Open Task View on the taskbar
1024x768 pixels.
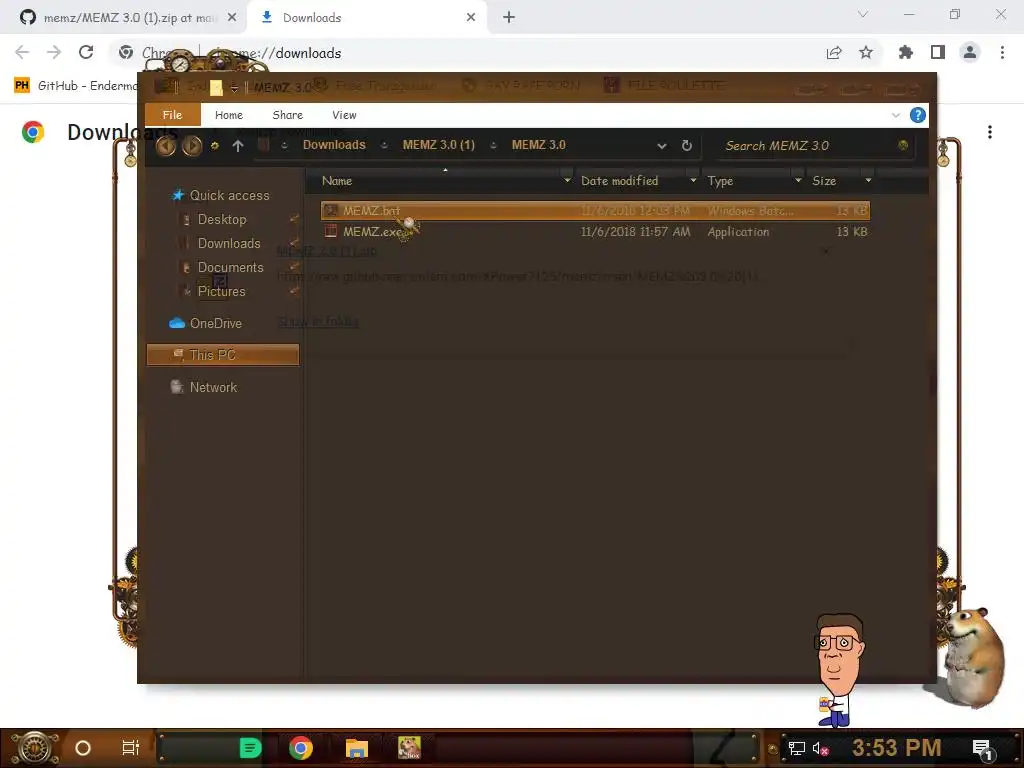pos(131,748)
